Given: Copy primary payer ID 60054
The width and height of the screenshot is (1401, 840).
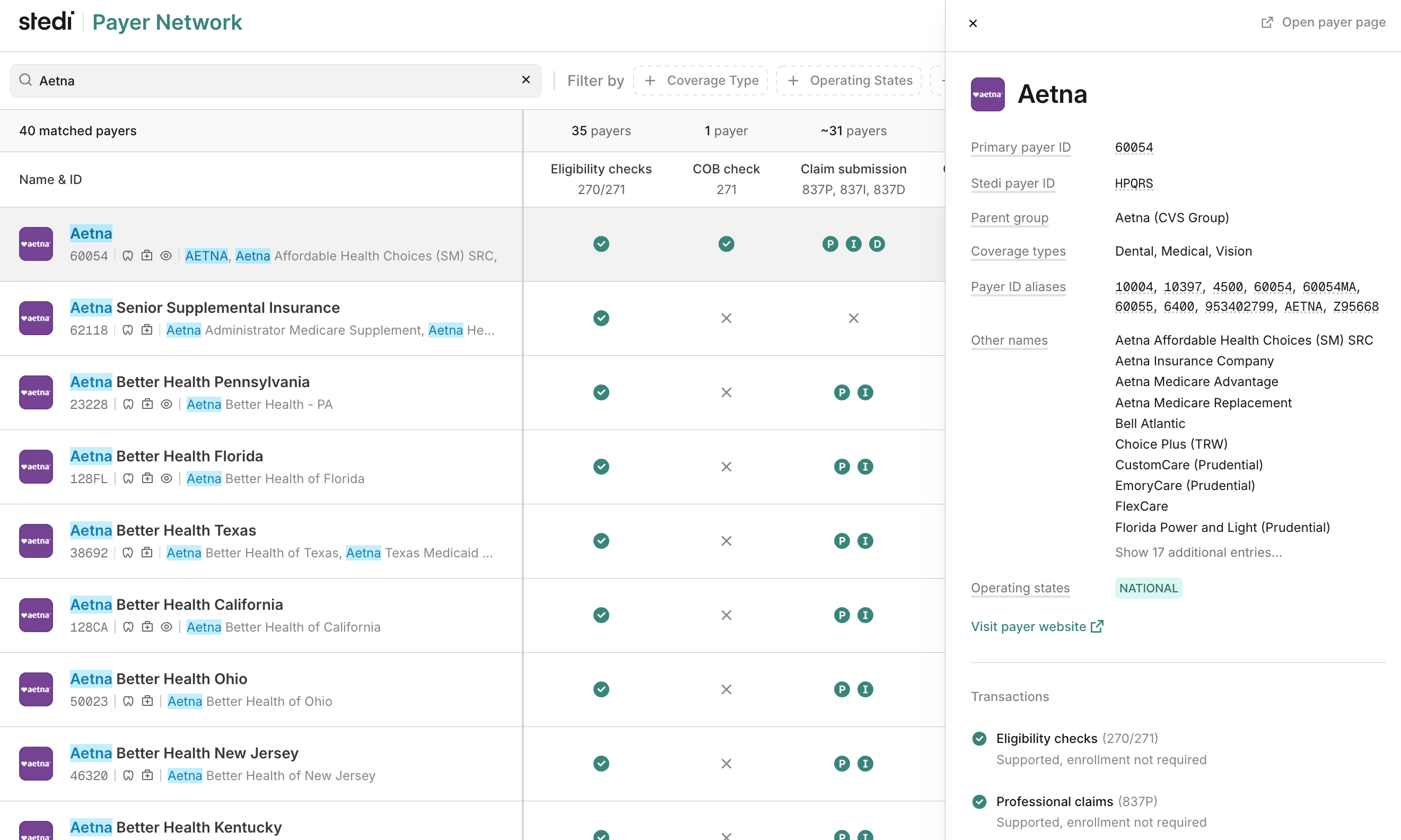Looking at the screenshot, I should click(x=1133, y=147).
